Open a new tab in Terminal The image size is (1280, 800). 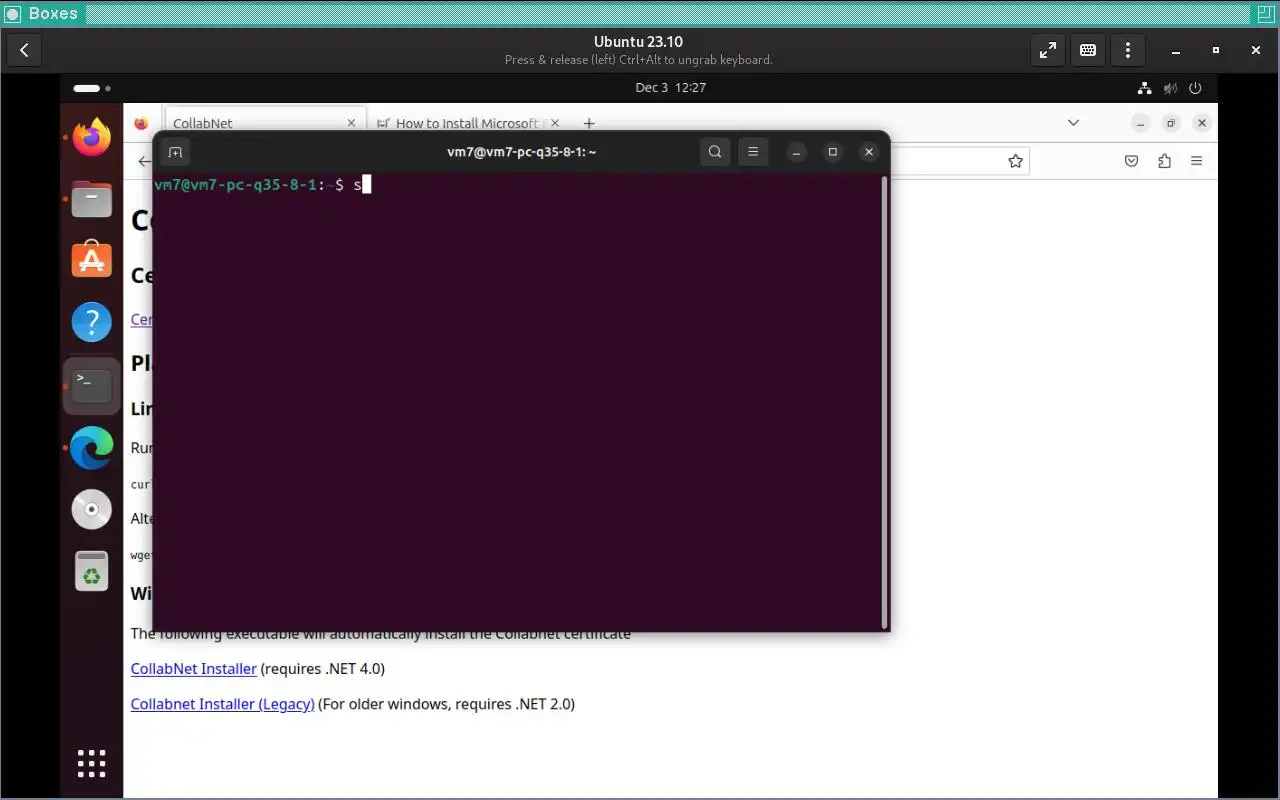(175, 152)
